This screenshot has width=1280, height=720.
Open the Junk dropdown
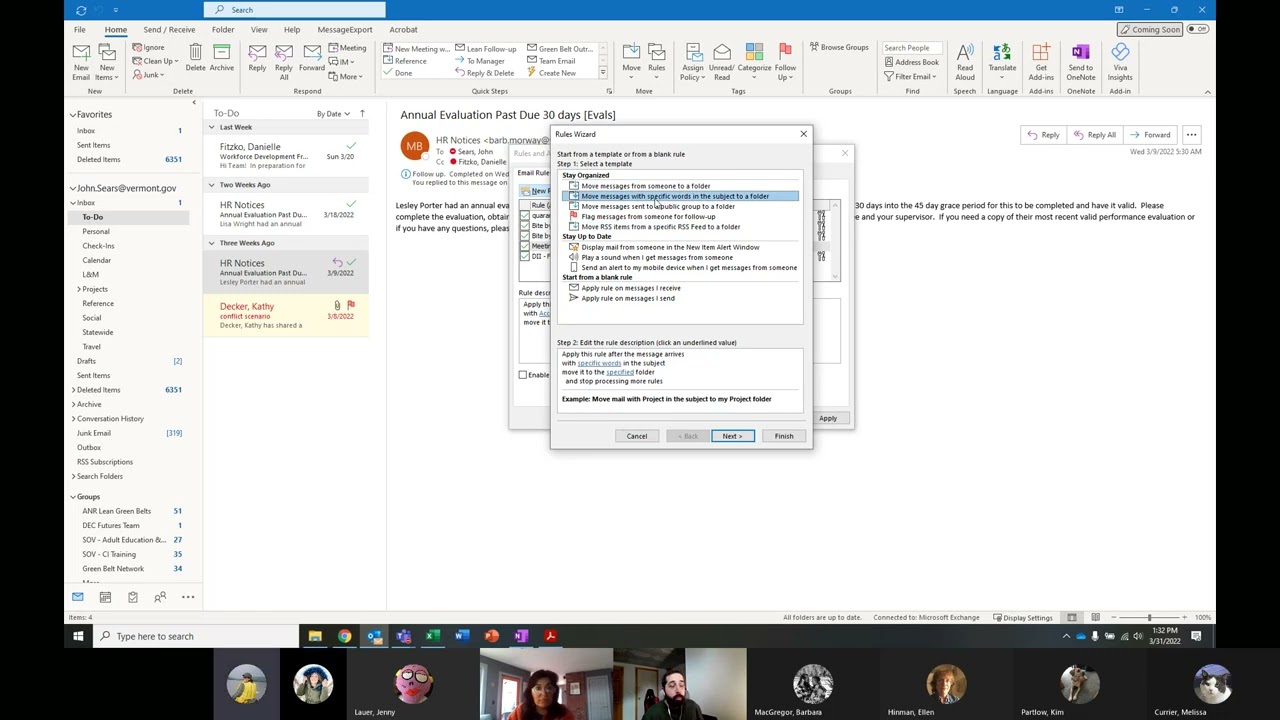pyautogui.click(x=147, y=75)
